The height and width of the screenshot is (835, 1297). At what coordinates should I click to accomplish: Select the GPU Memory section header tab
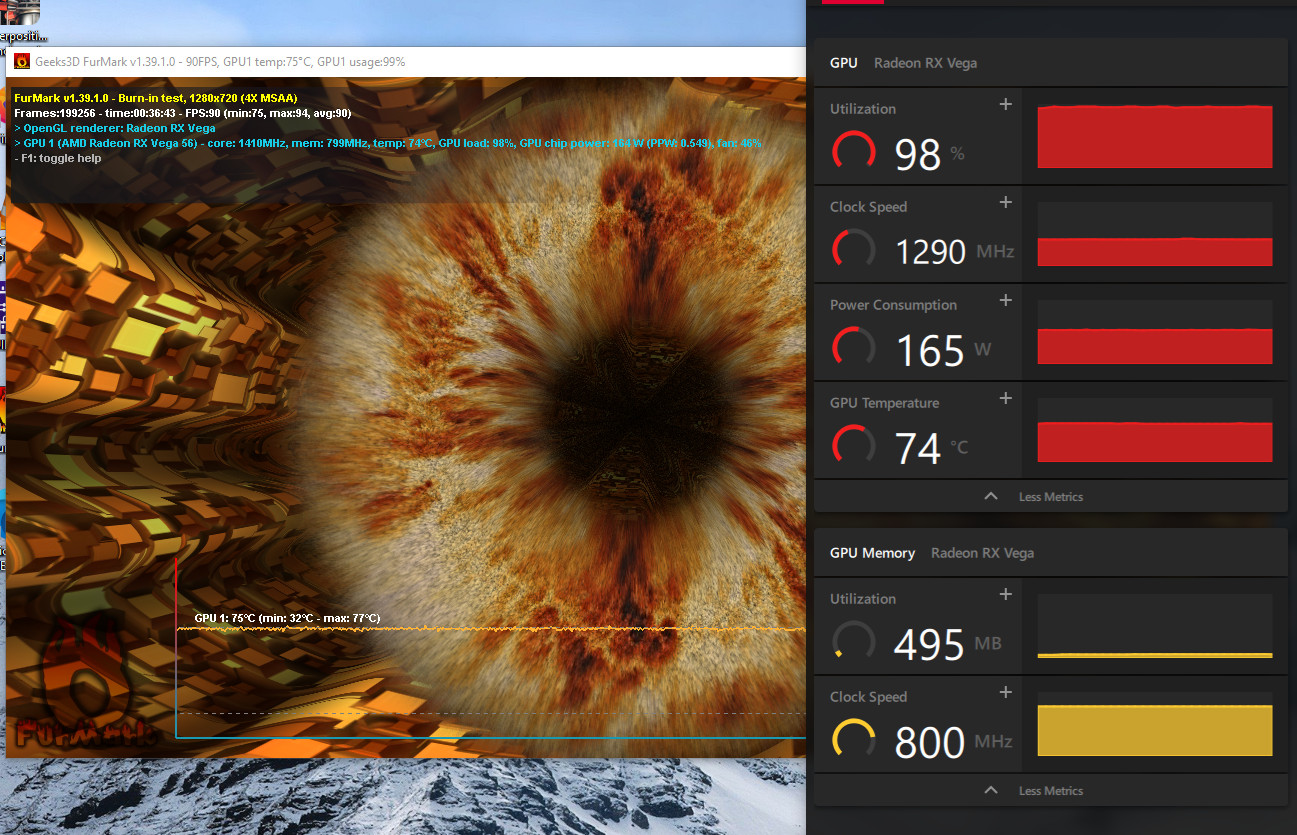coord(872,553)
